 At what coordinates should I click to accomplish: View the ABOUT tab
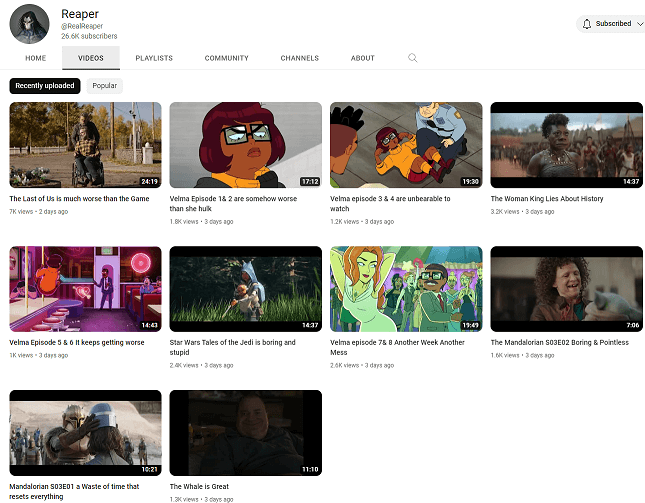pyautogui.click(x=362, y=58)
